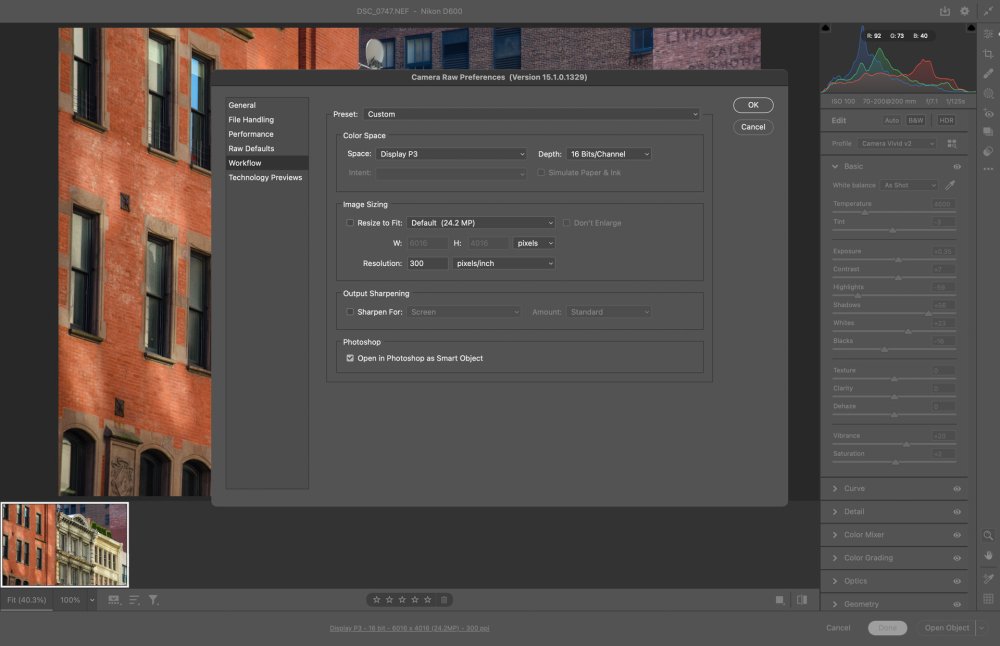
Task: Click the filmstrip display options icon
Action: pos(114,600)
